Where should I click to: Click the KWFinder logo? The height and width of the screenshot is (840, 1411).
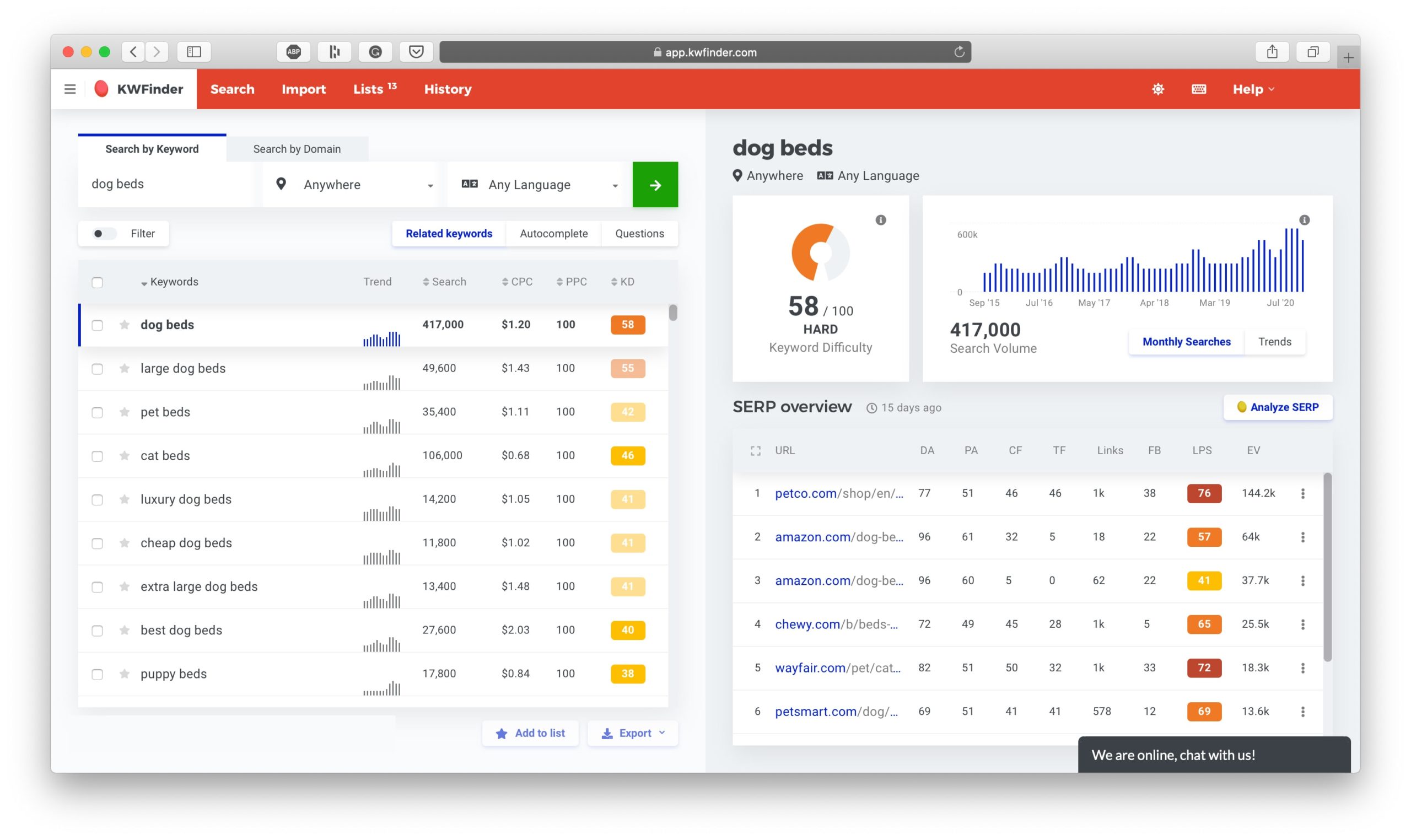[139, 89]
